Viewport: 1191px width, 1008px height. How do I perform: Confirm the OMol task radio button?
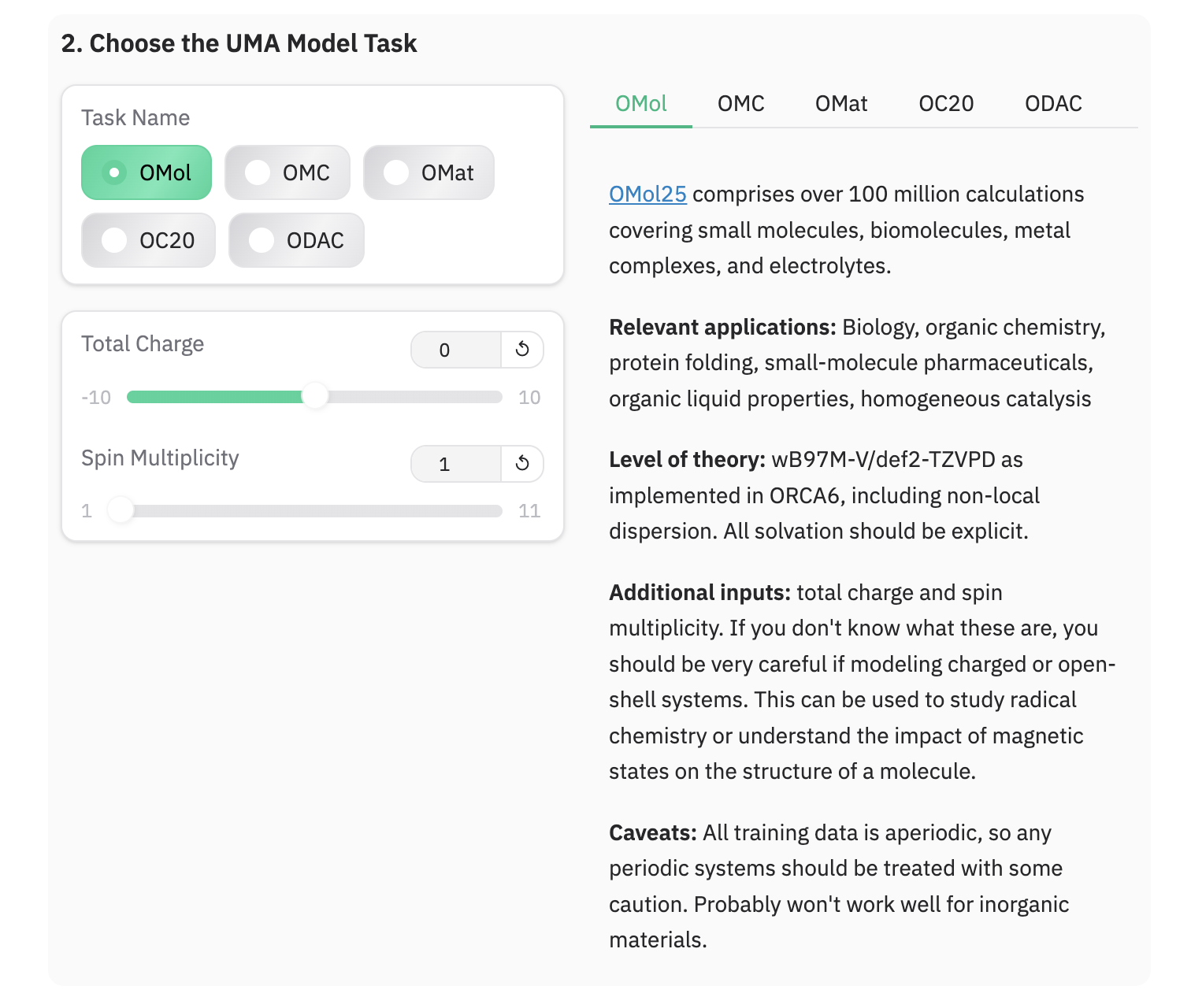(146, 172)
